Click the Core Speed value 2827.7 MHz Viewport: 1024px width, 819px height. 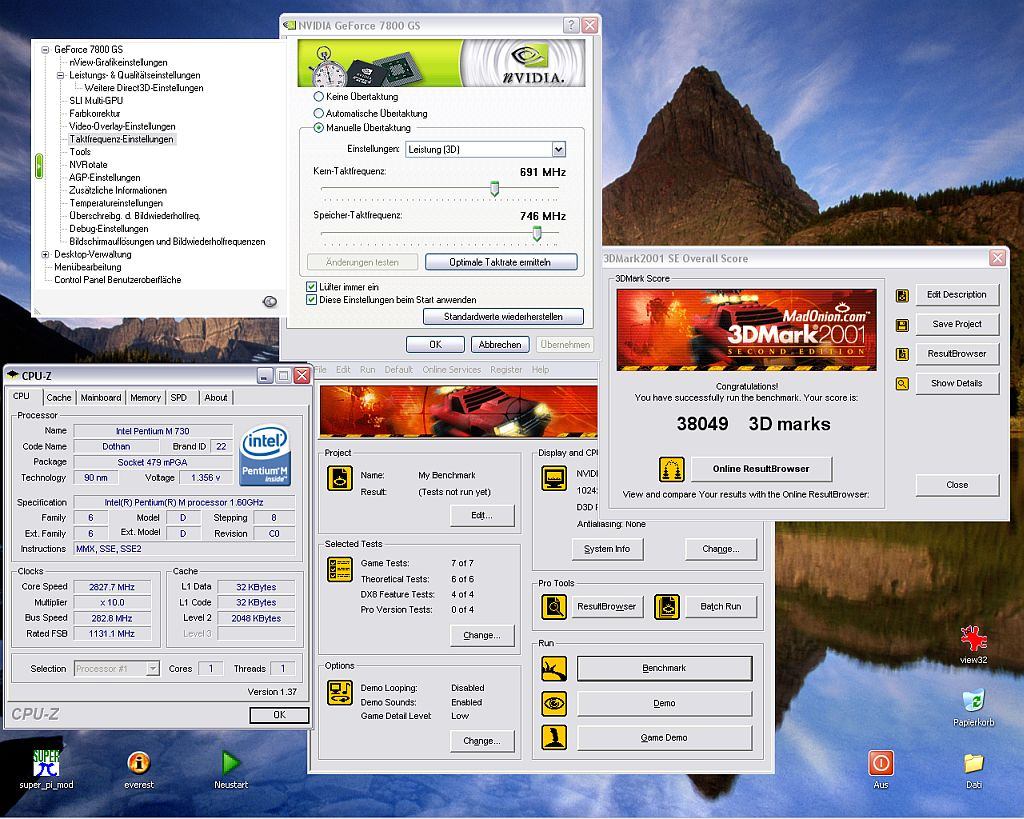[x=112, y=587]
